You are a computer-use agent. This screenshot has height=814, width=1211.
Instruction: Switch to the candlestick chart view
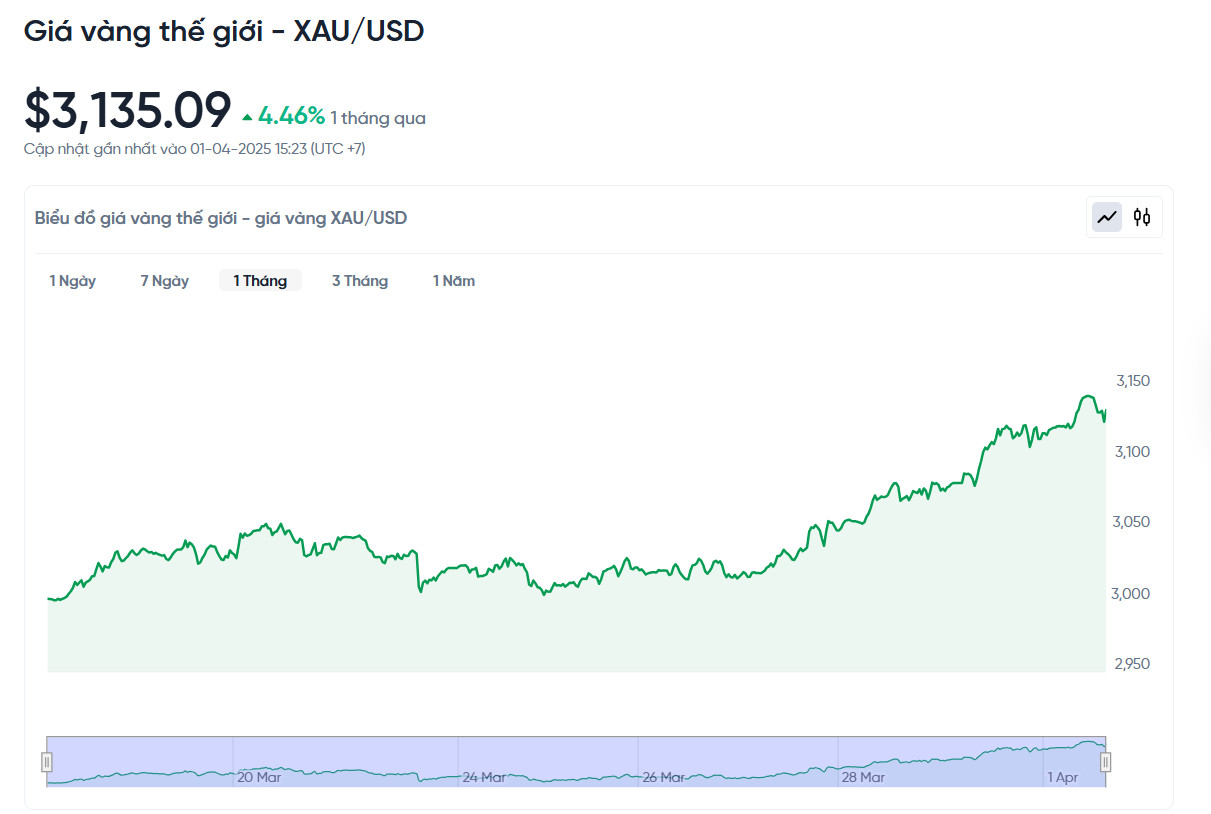pos(1142,217)
